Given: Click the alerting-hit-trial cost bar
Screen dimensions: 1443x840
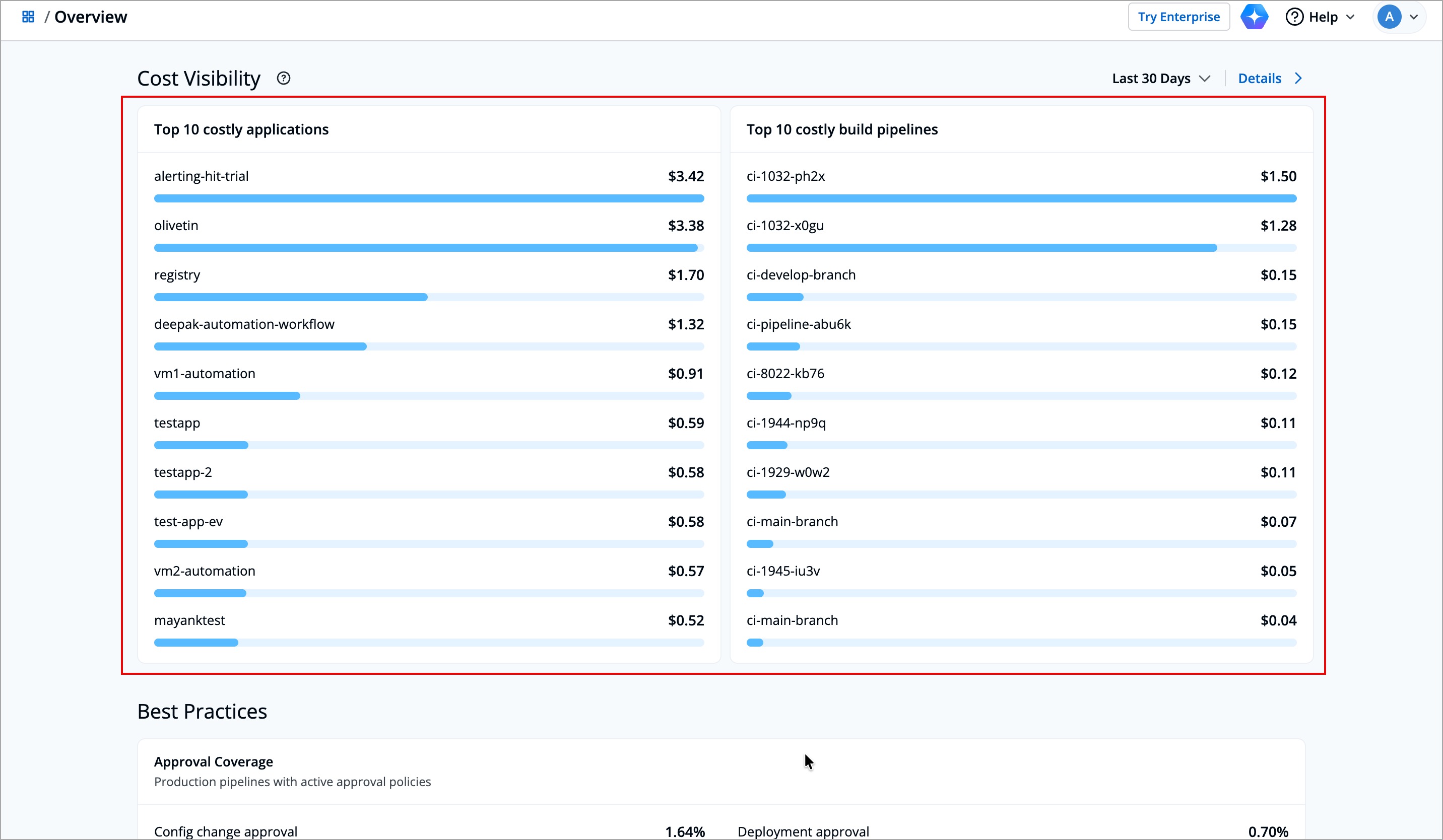Looking at the screenshot, I should tap(428, 198).
